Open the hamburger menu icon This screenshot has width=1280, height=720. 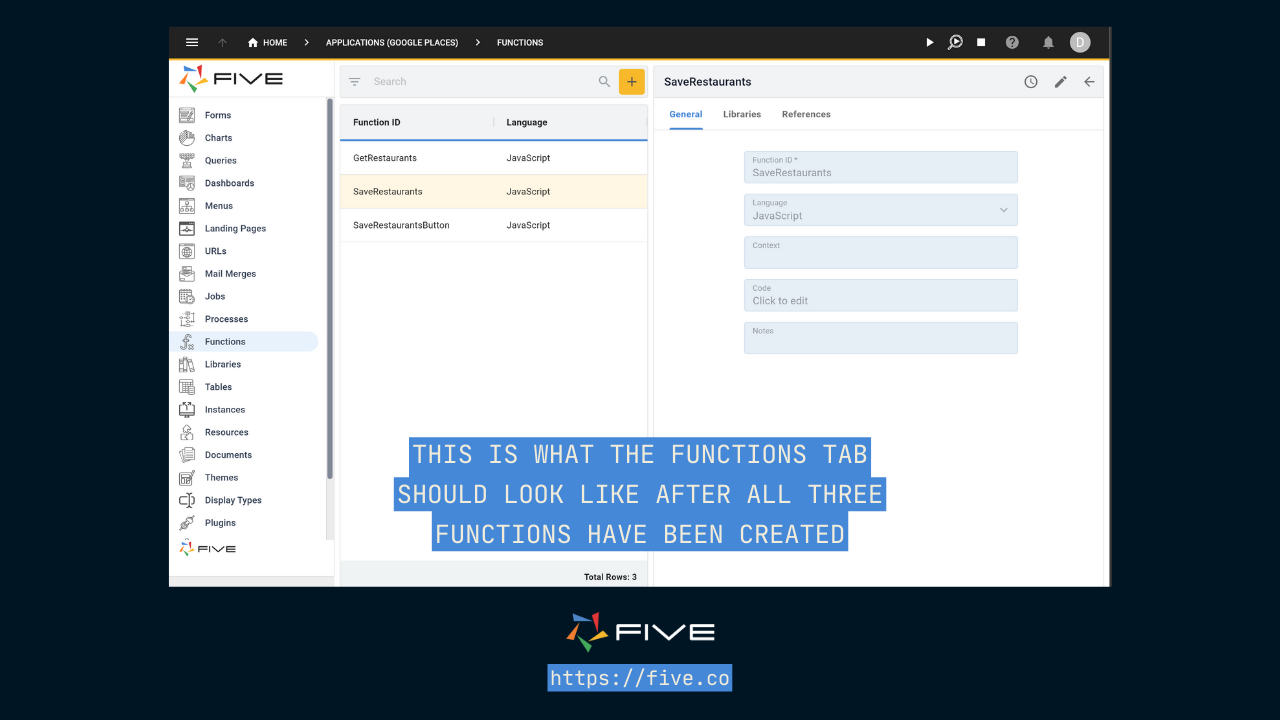pos(192,42)
